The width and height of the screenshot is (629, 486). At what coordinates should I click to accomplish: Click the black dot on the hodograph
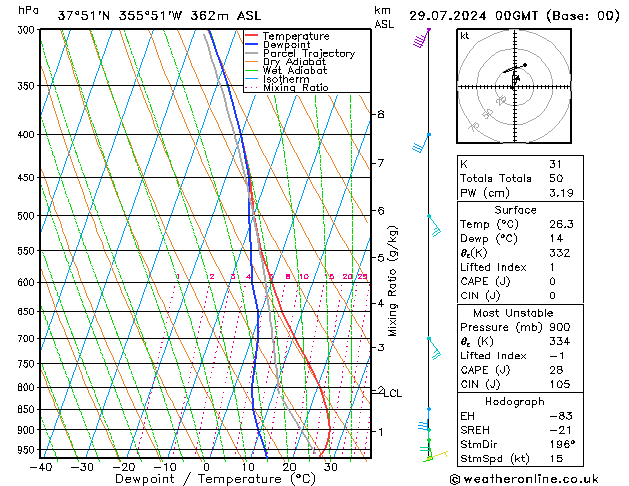pos(525,65)
